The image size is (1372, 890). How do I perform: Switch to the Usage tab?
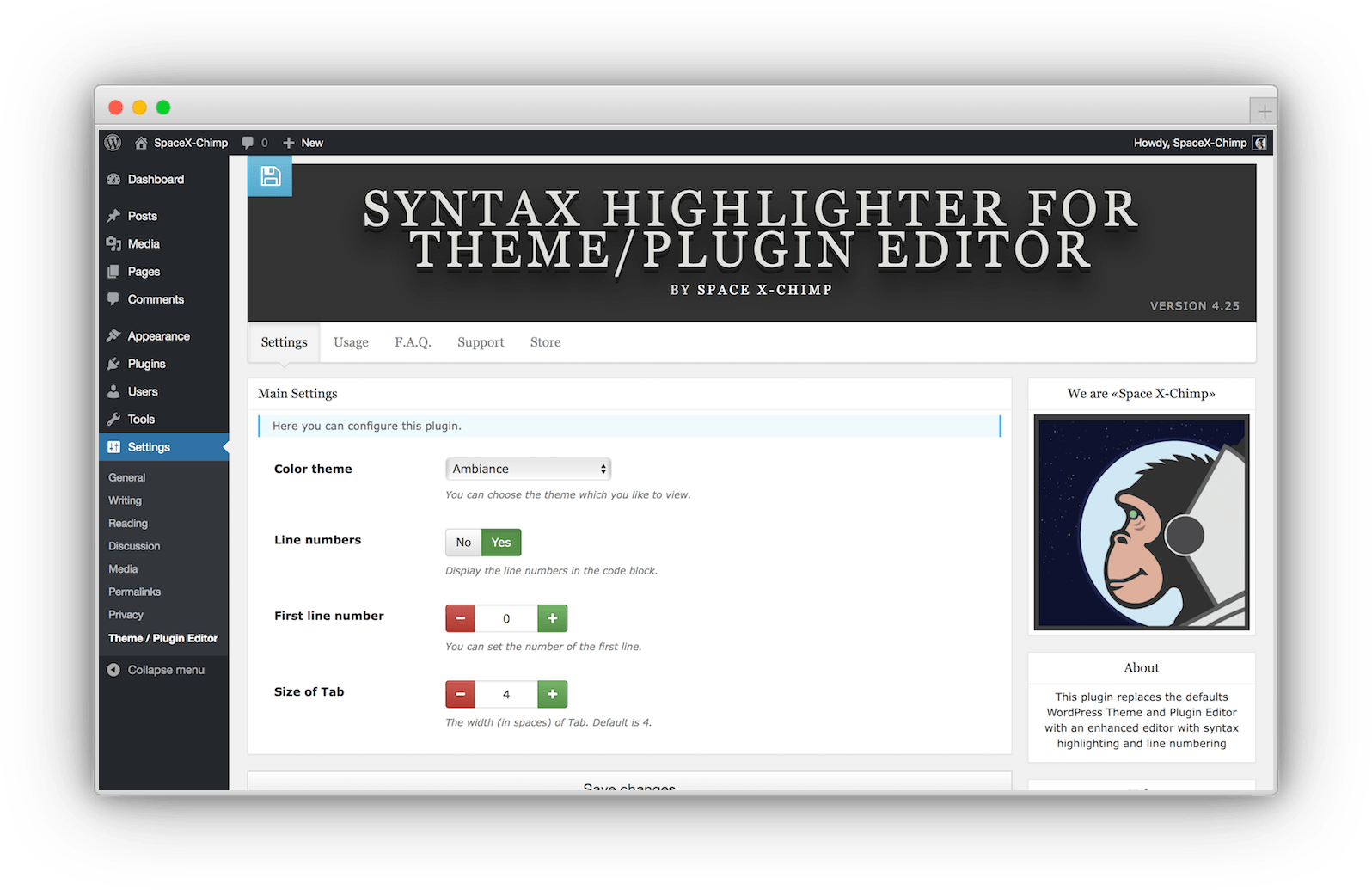[351, 342]
